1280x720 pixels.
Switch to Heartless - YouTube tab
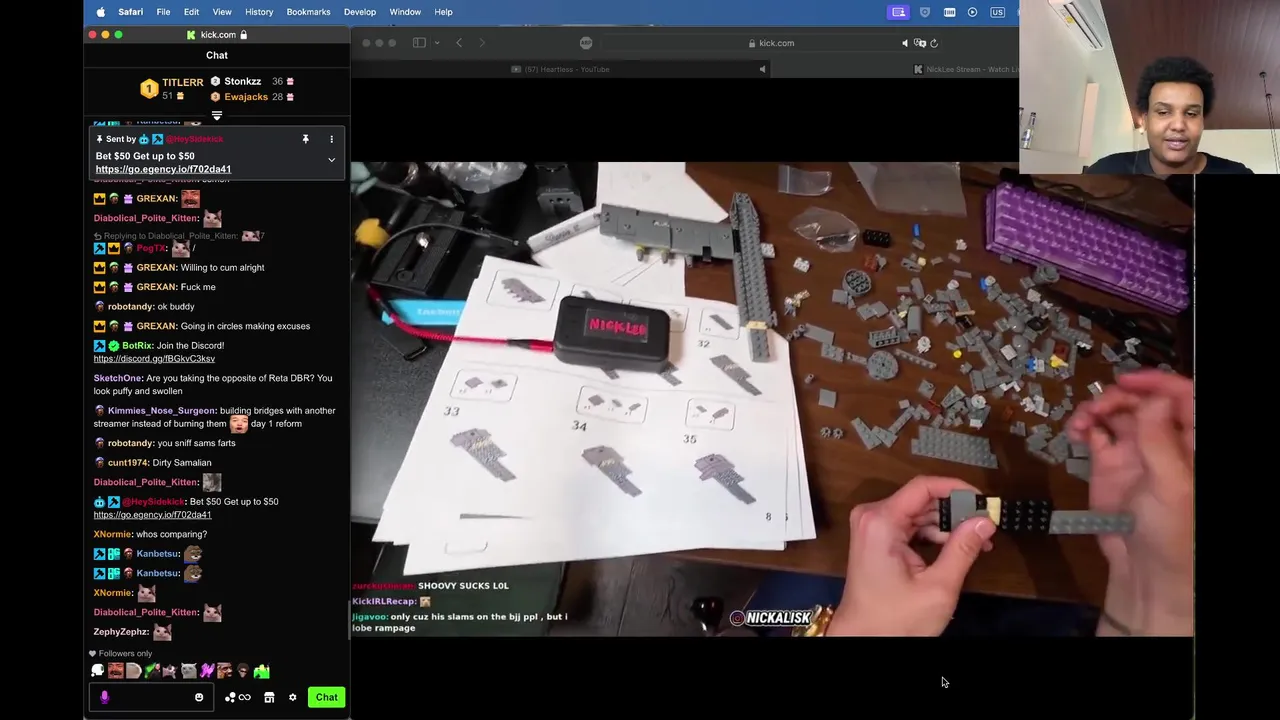(560, 69)
